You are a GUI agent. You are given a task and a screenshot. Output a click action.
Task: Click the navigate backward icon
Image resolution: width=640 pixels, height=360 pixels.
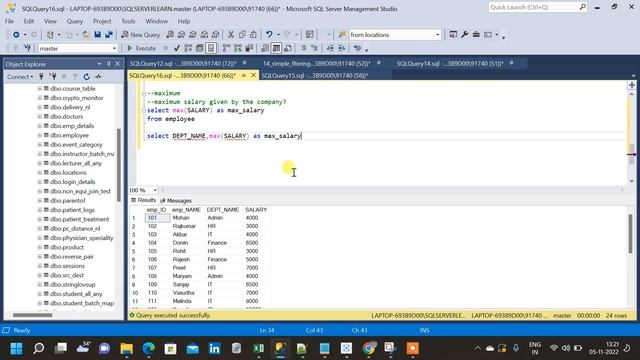(16, 35)
